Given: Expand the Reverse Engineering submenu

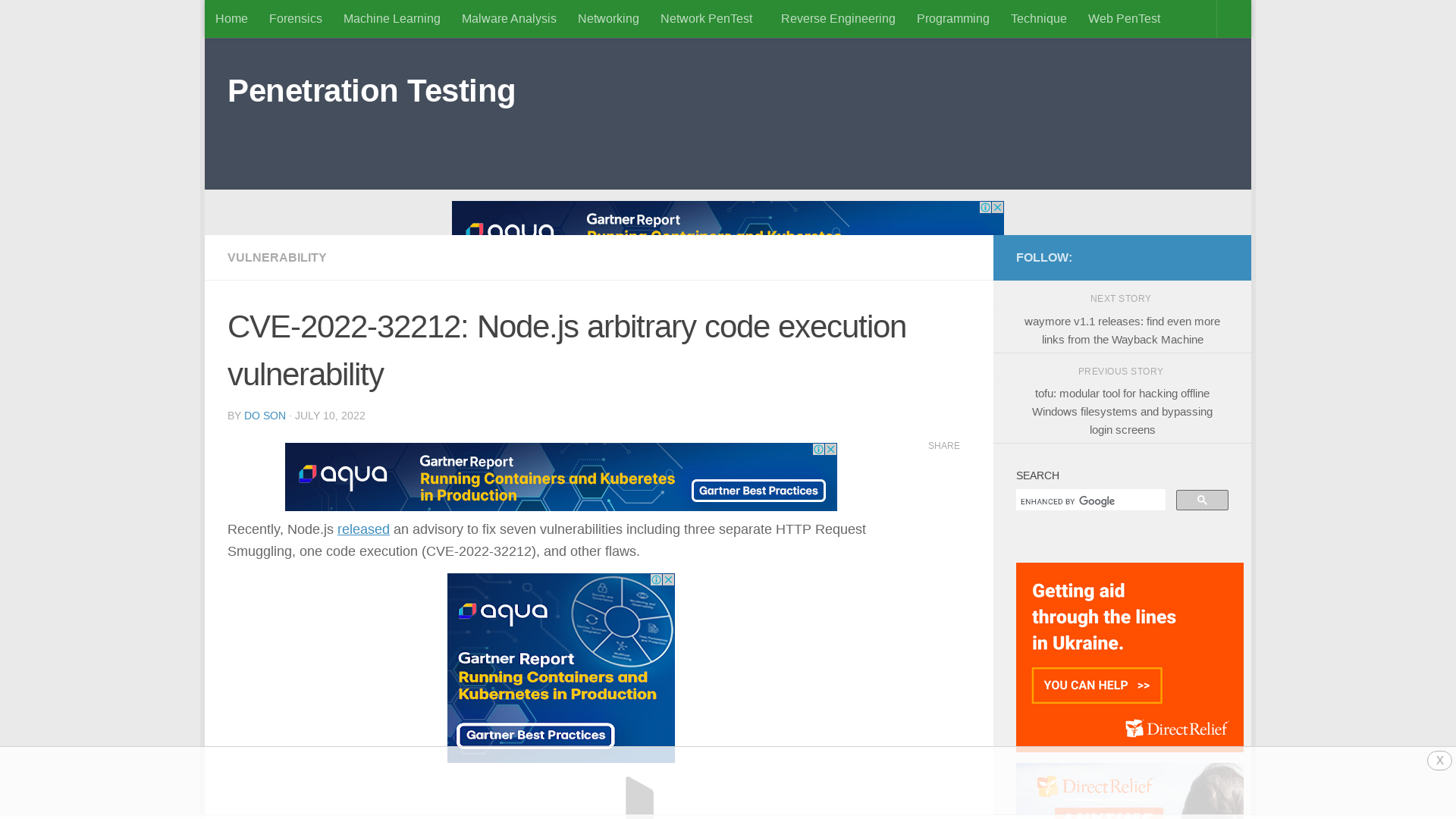Looking at the screenshot, I should [x=838, y=19].
